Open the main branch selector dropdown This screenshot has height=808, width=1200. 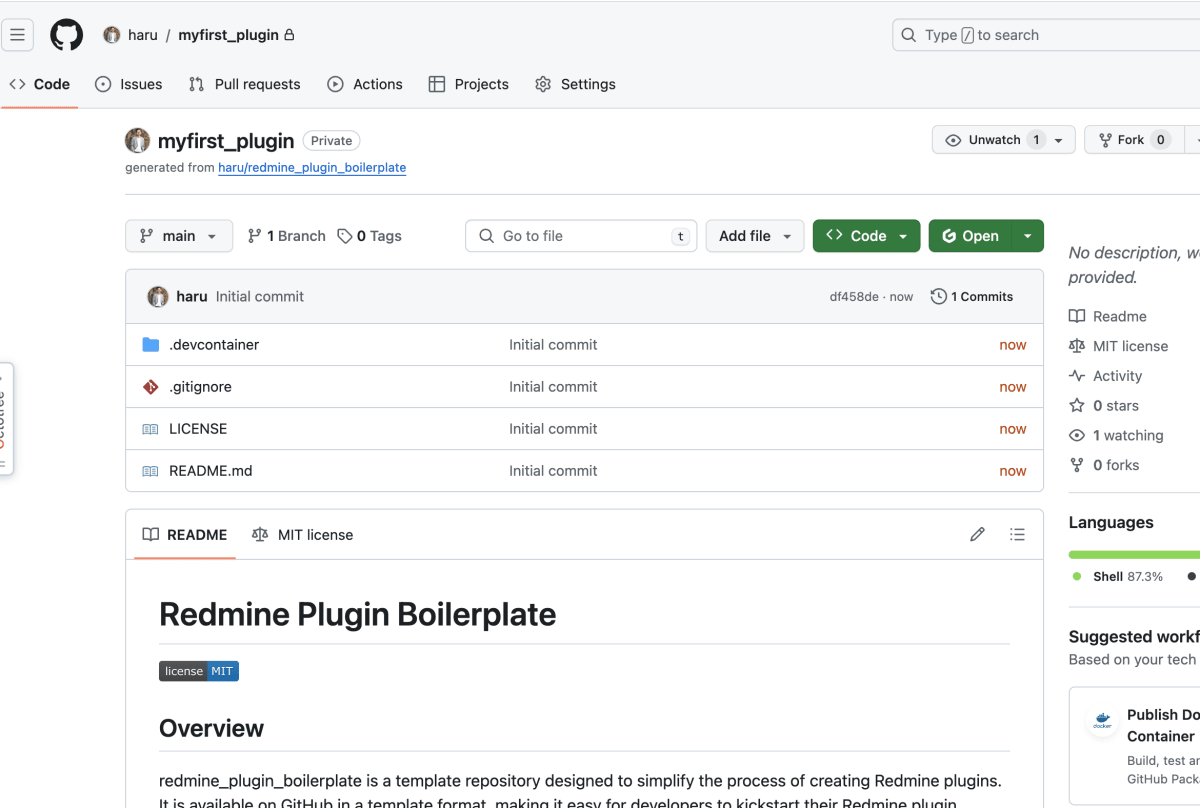179,236
